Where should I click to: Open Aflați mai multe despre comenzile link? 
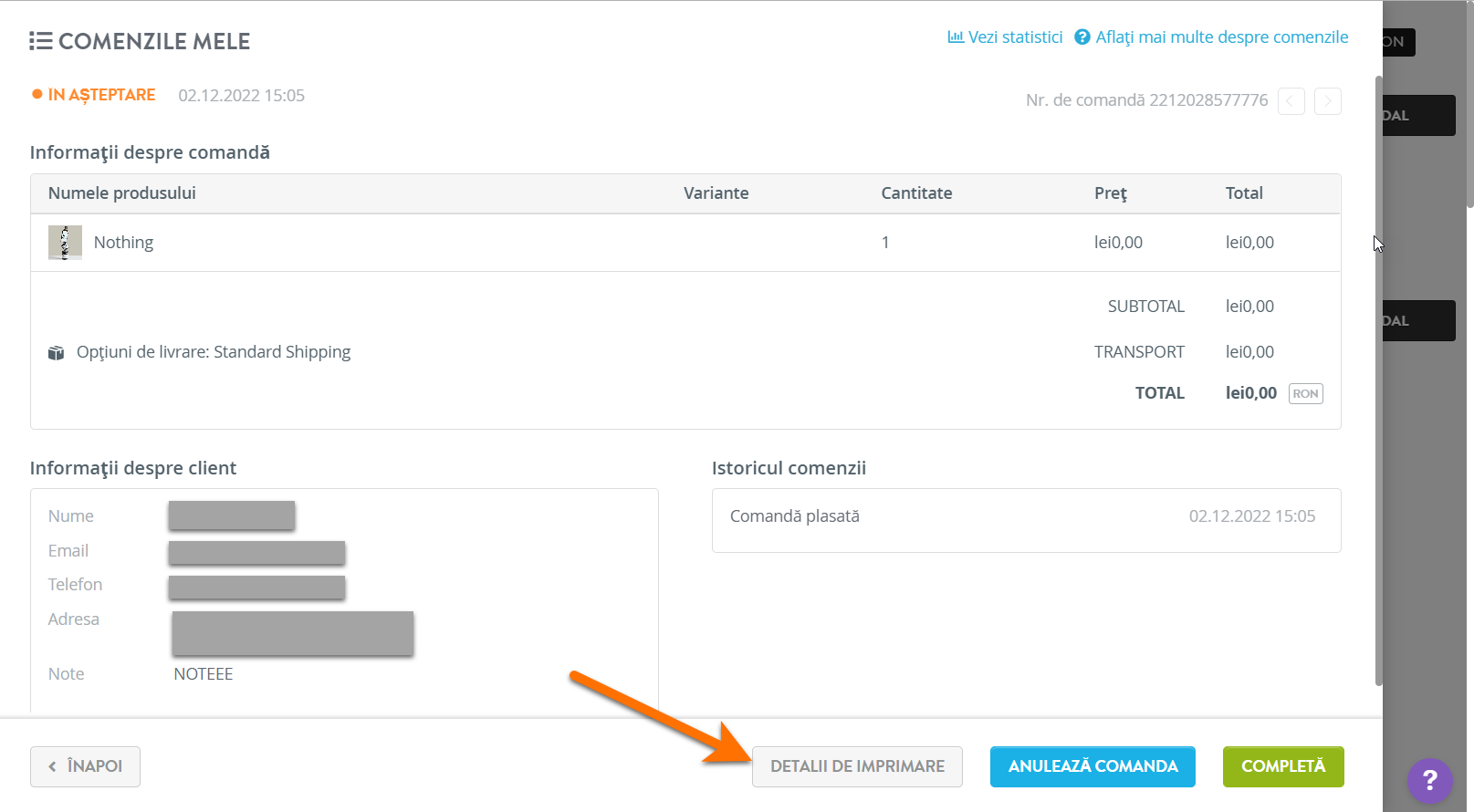click(x=1221, y=37)
